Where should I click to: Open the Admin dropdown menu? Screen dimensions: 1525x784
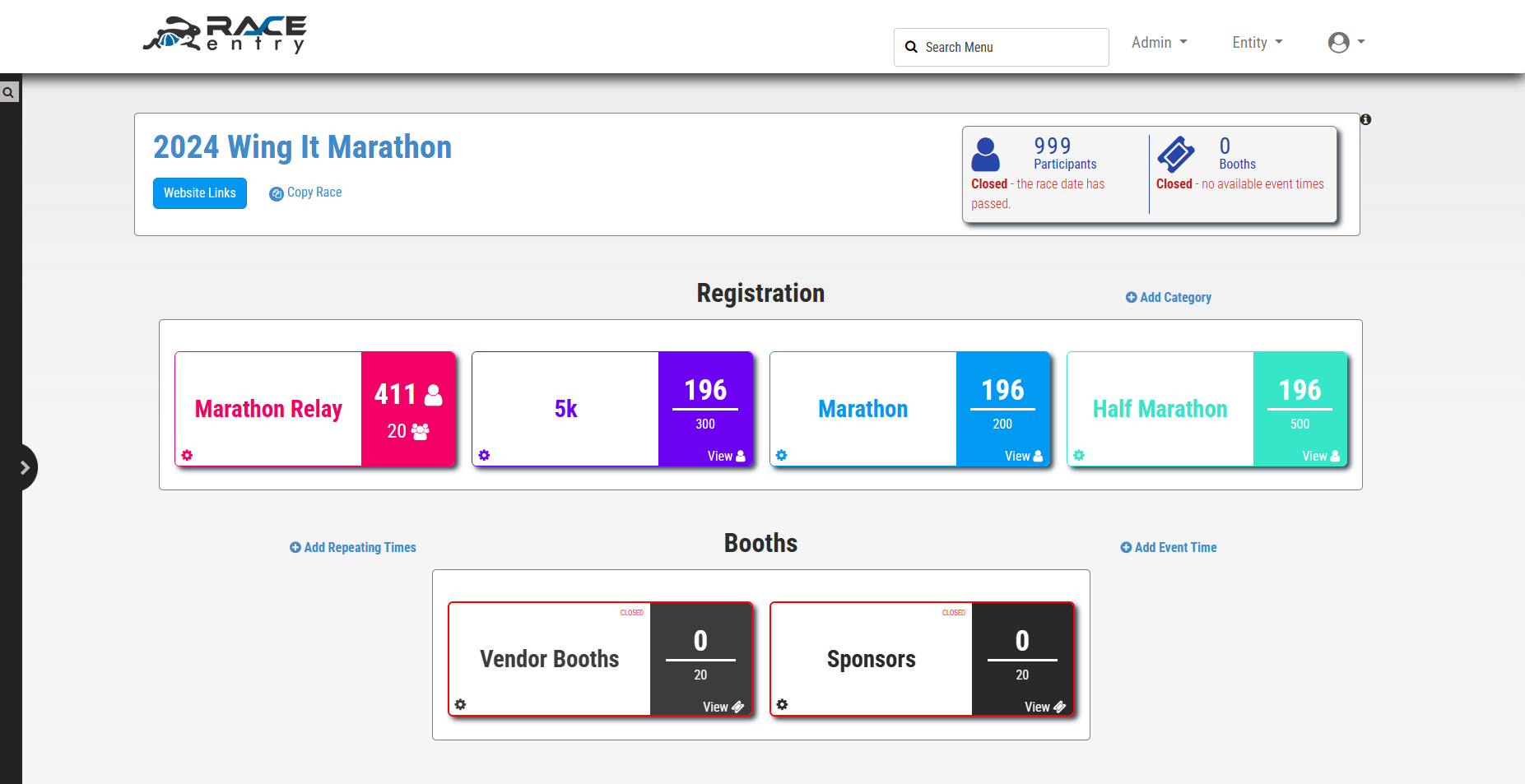point(1159,42)
